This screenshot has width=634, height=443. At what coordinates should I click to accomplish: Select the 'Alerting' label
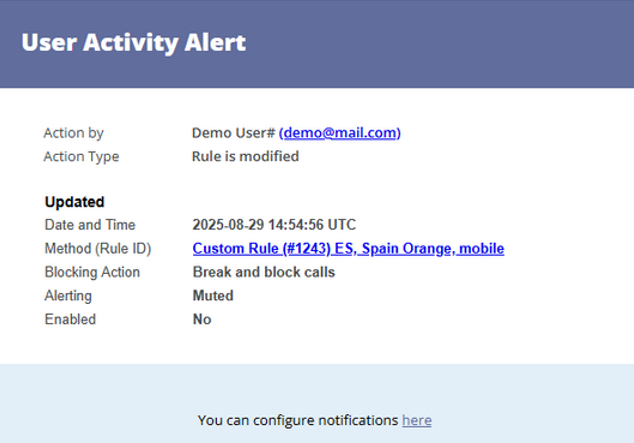pyautogui.click(x=68, y=296)
